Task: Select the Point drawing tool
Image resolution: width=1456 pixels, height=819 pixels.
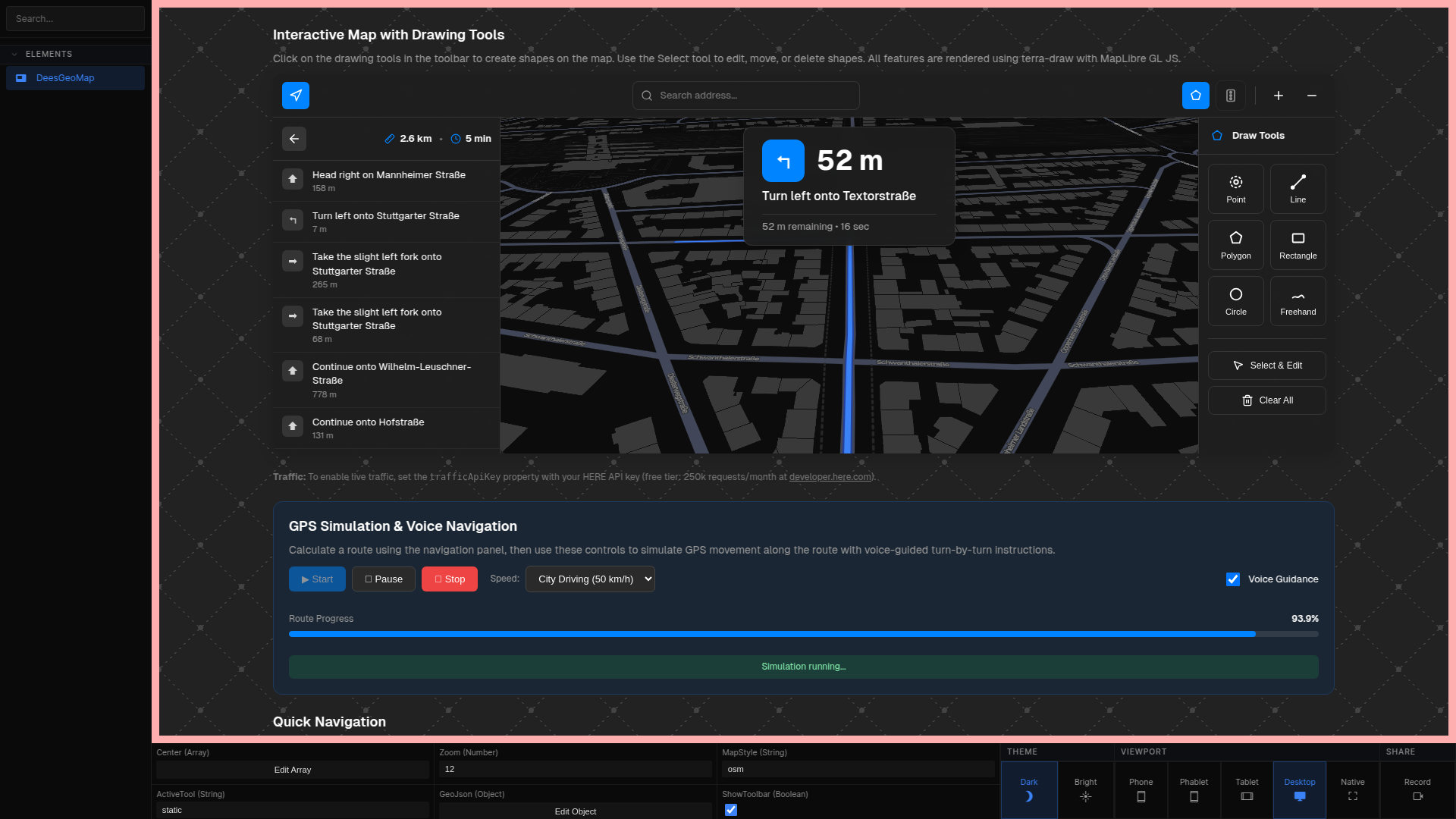Action: click(1235, 189)
